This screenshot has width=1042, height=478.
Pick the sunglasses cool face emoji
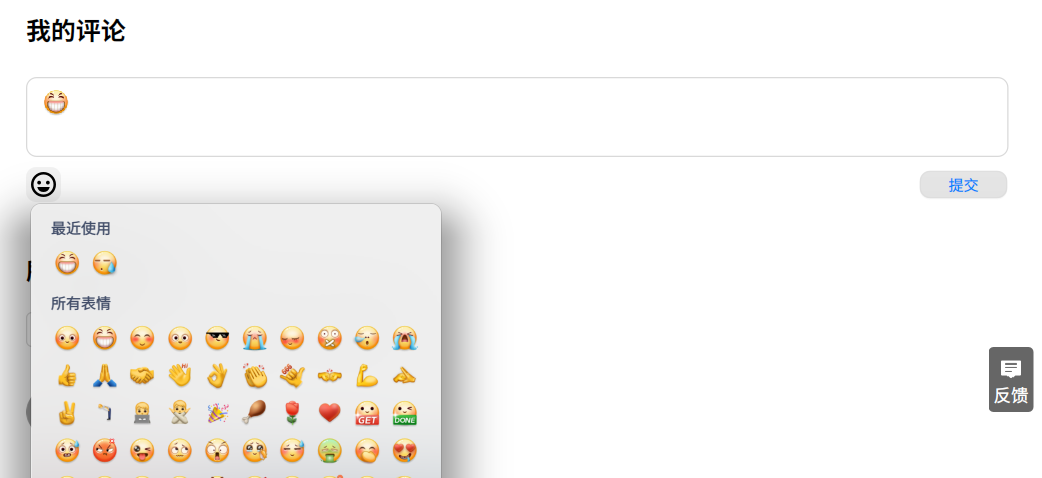[x=217, y=338]
